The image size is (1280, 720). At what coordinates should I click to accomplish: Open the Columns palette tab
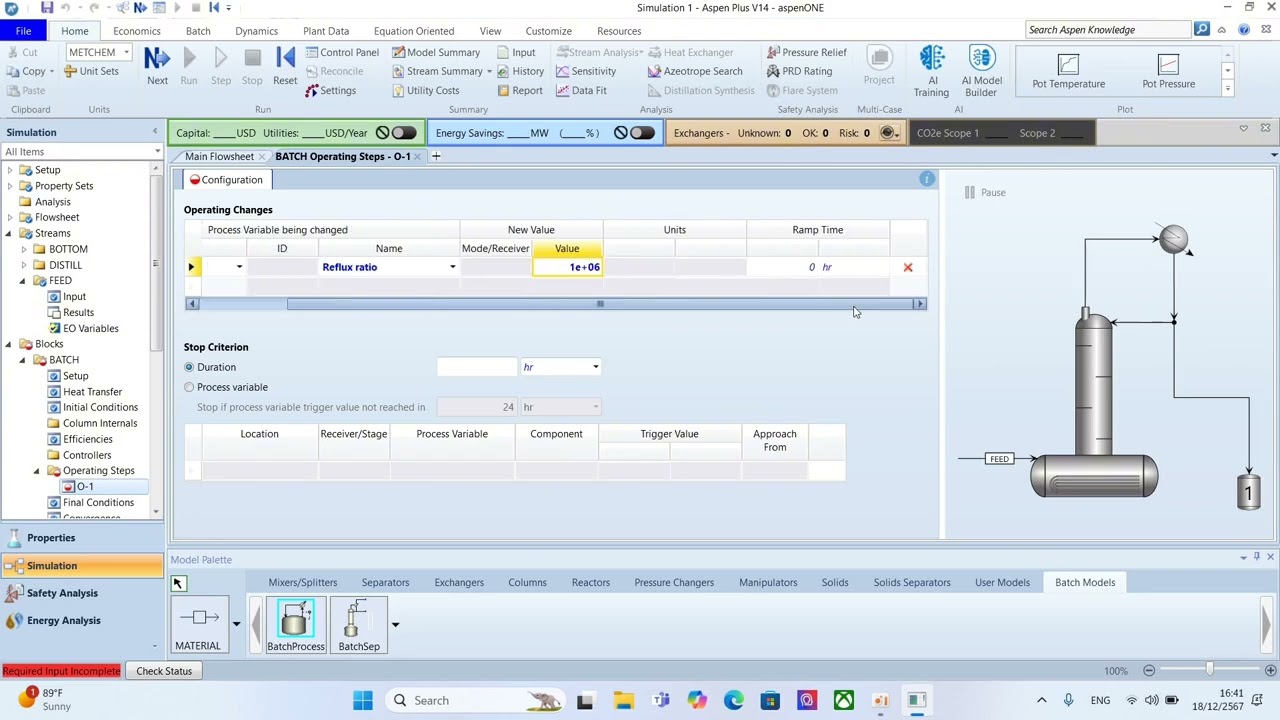pyautogui.click(x=527, y=582)
